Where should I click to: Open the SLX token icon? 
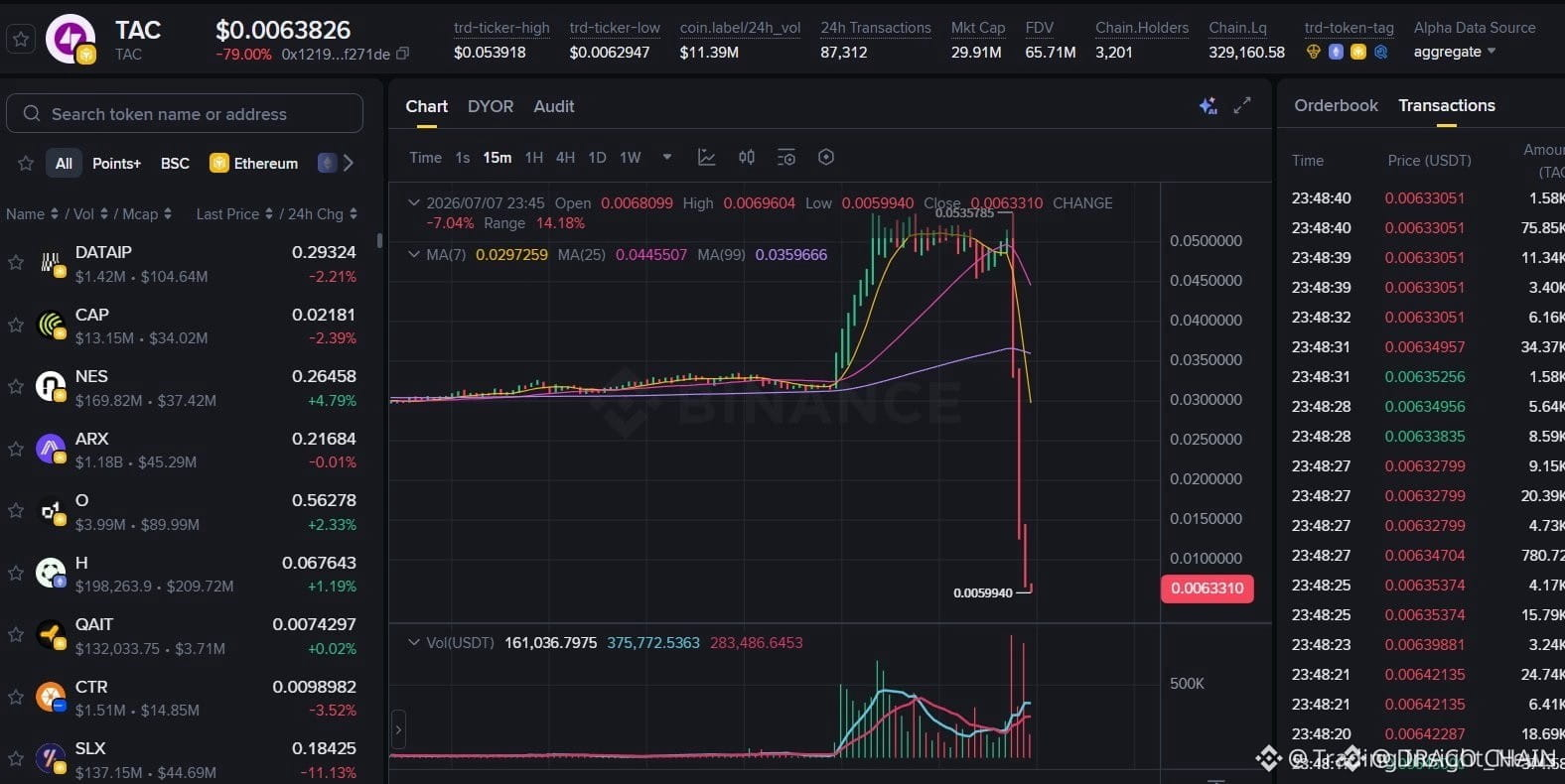coord(51,759)
